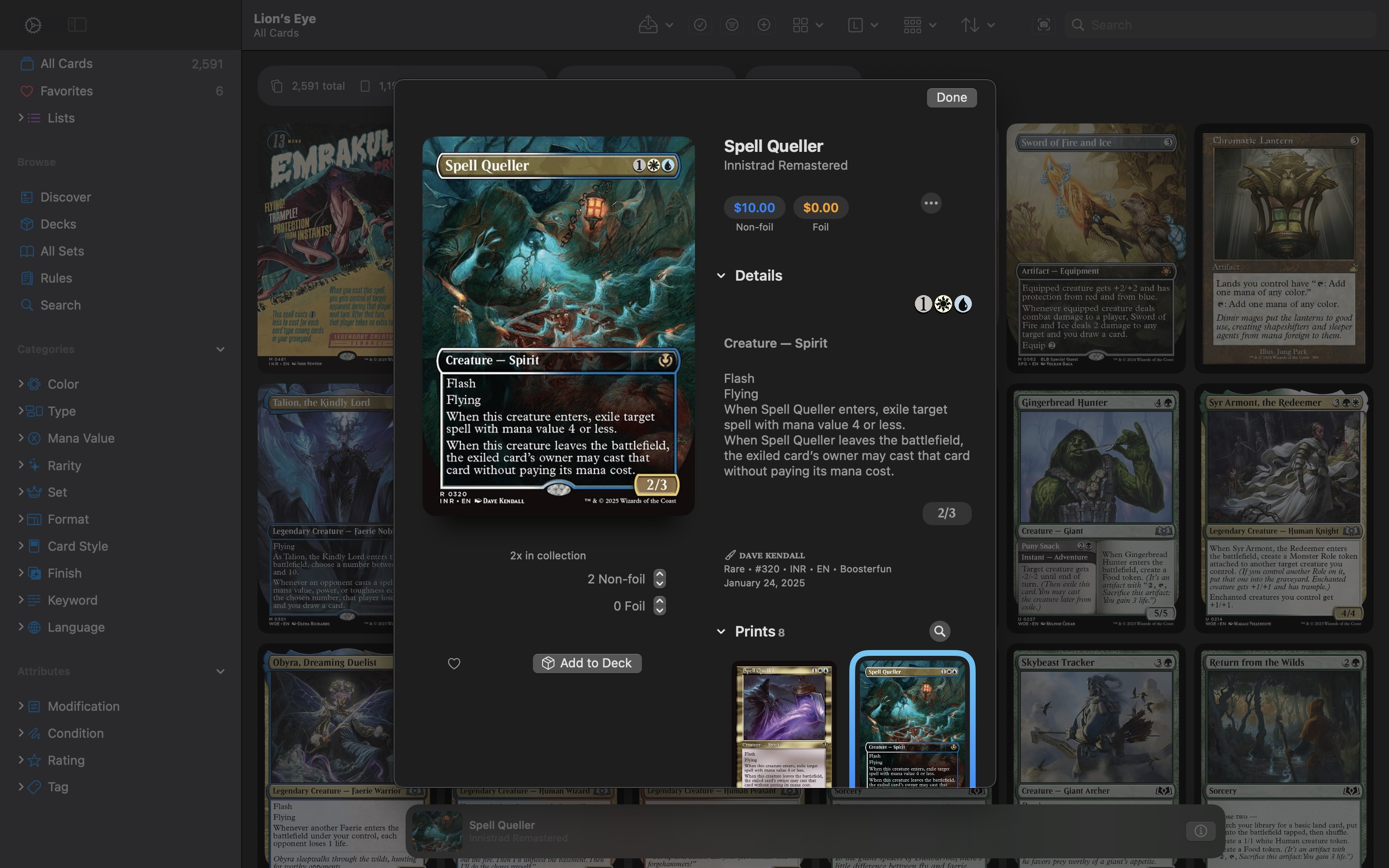Open the grid view layout dropdown
The width and height of the screenshot is (1389, 868).
[807, 25]
